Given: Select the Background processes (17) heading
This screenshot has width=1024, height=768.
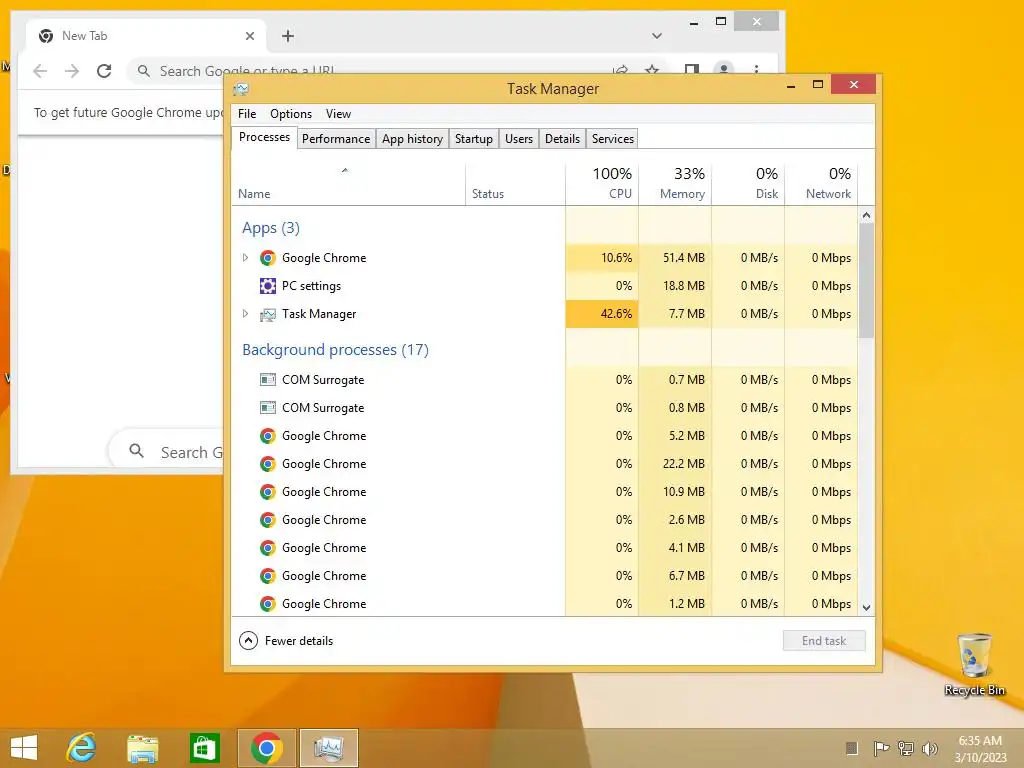Looking at the screenshot, I should click(x=336, y=350).
